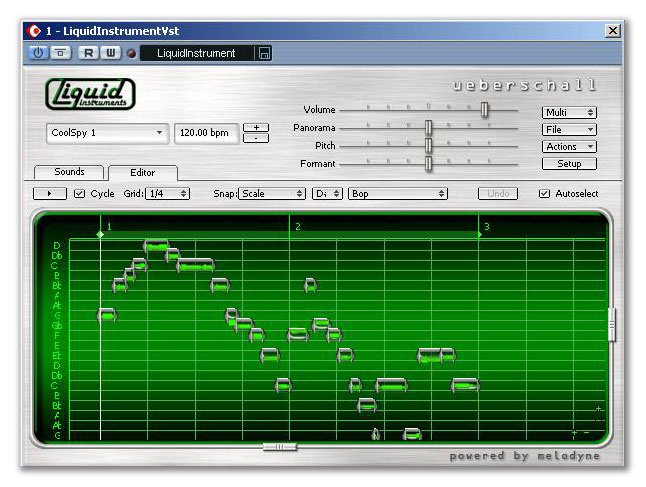Viewport: 646px width, 487px height.
Task: Click the top D pitch label
Action: [x=57, y=246]
